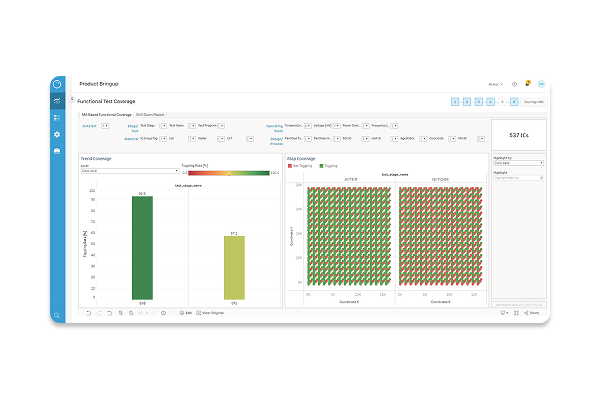Viewport: 600px width, 400px height.
Task: Click the 'Functional Test Coverage' page title
Action: 106,101
